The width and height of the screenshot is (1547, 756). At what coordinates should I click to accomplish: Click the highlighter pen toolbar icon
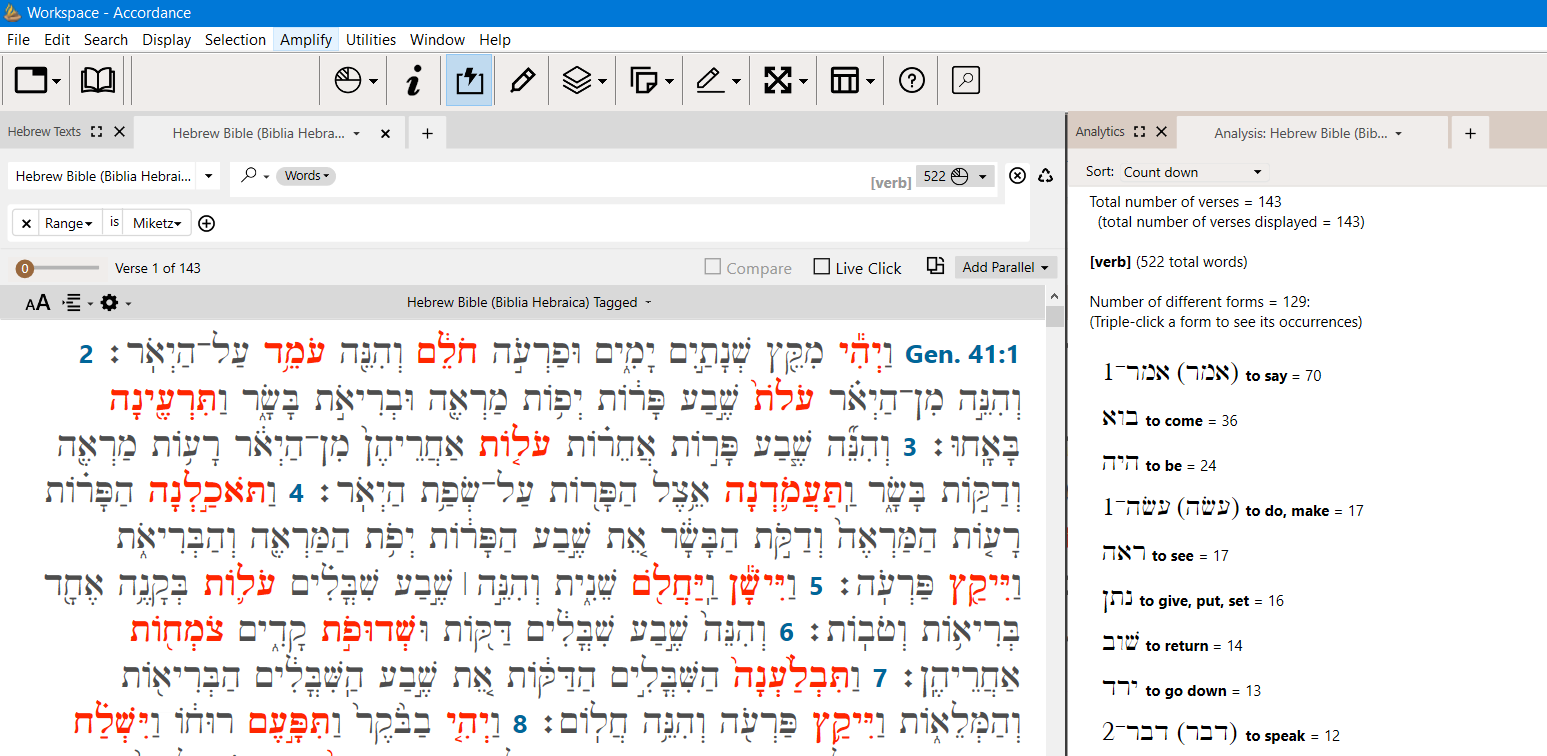(710, 81)
